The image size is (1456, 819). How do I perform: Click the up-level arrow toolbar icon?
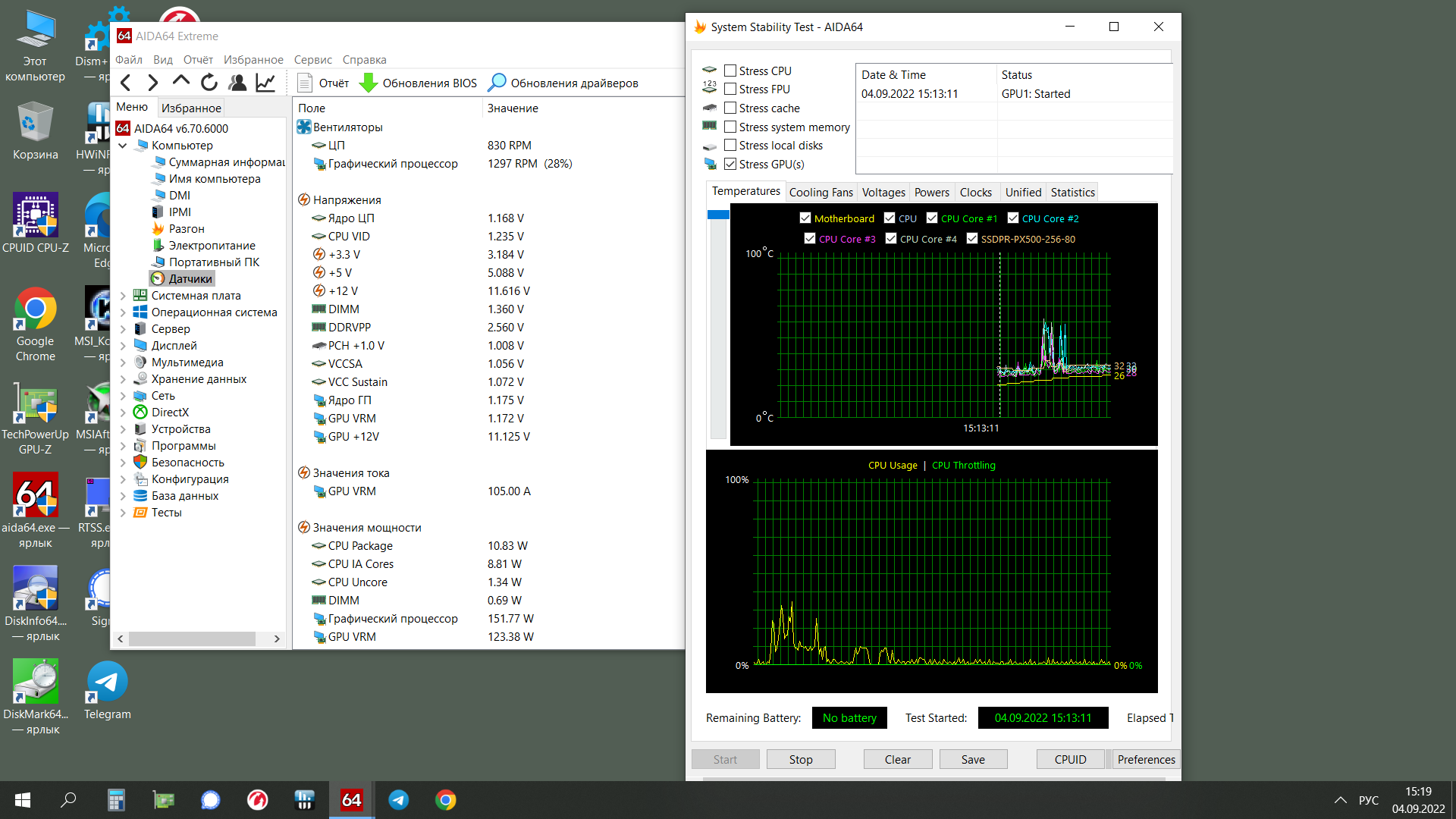click(x=181, y=82)
